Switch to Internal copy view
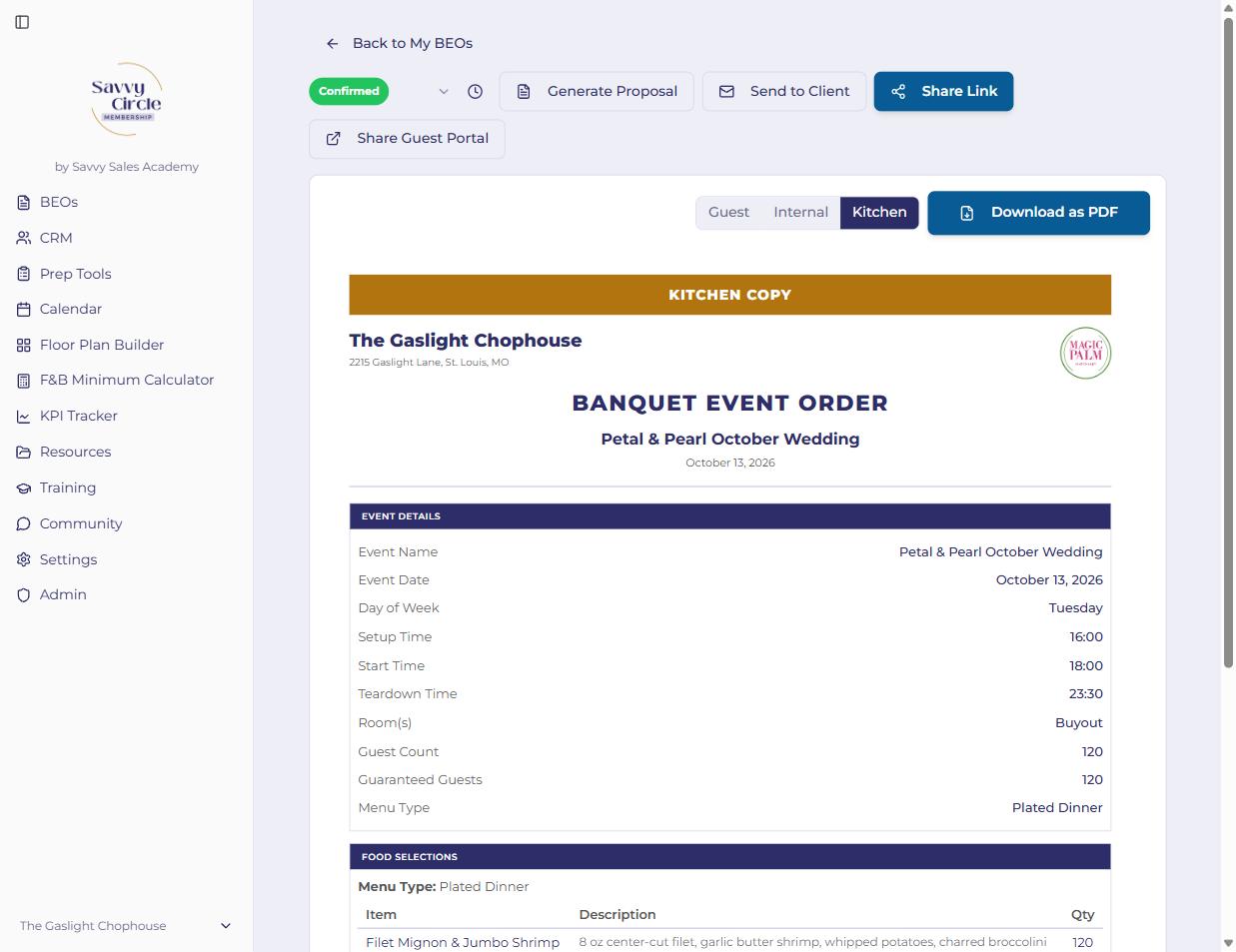The height and width of the screenshot is (952, 1236). click(x=800, y=212)
